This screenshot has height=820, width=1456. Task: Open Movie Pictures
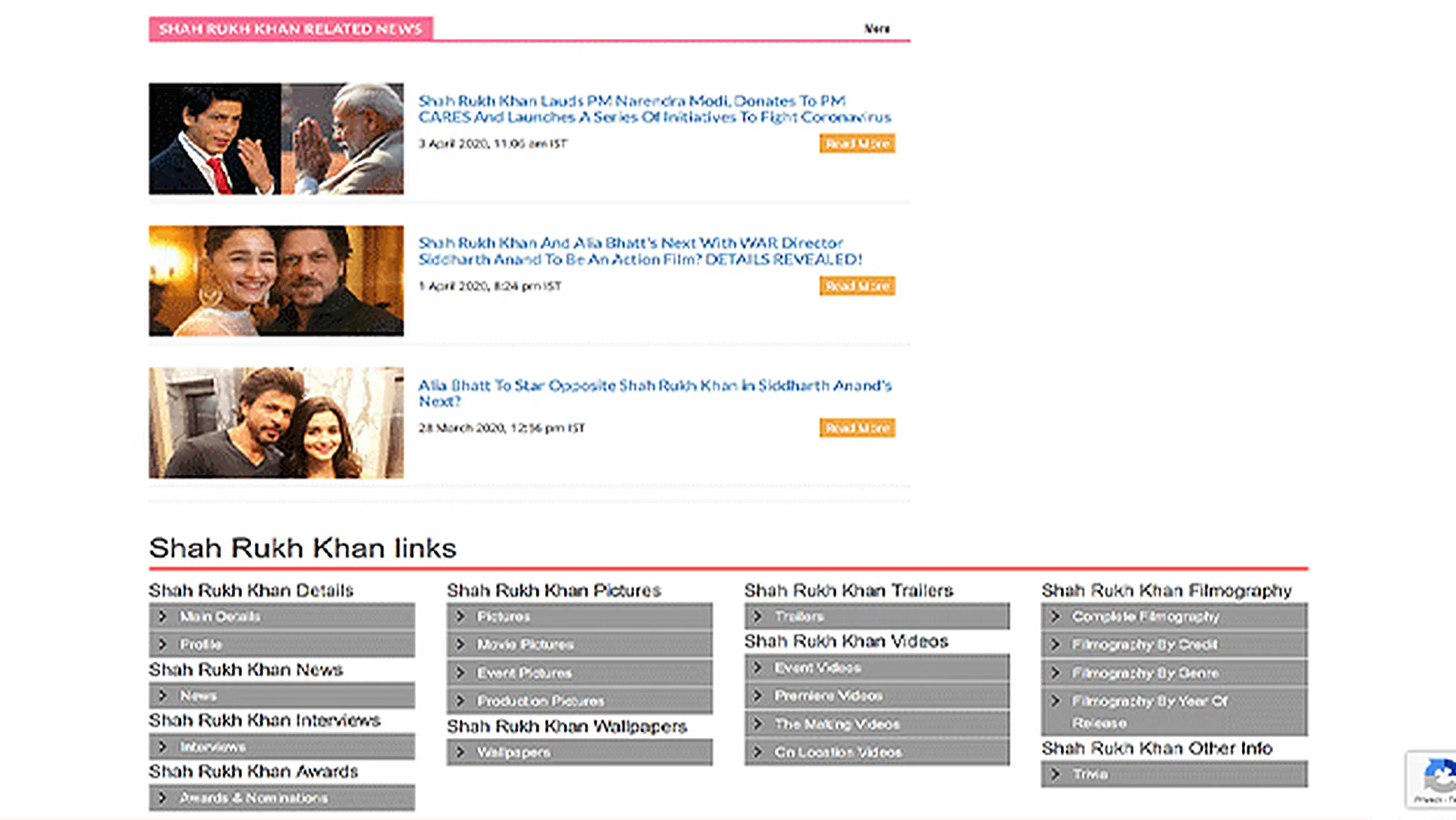(x=580, y=644)
